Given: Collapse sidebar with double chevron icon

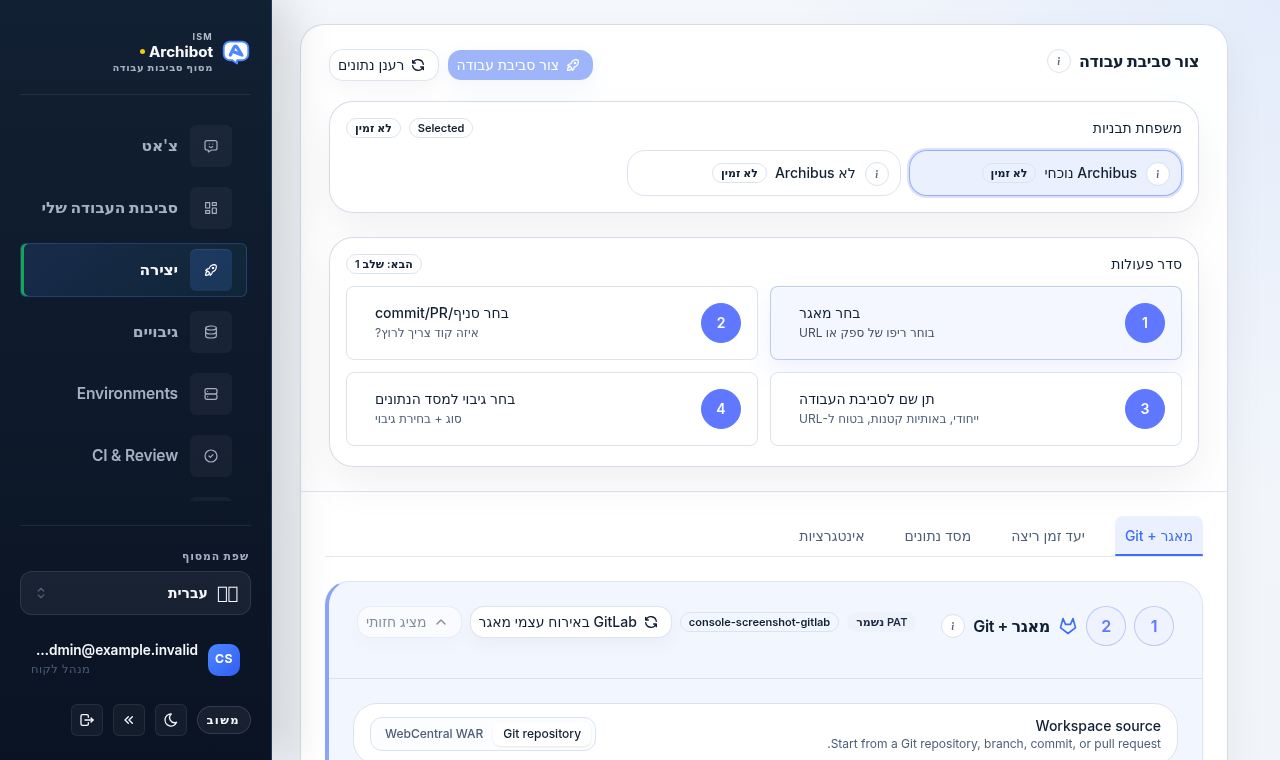Looking at the screenshot, I should [x=129, y=720].
